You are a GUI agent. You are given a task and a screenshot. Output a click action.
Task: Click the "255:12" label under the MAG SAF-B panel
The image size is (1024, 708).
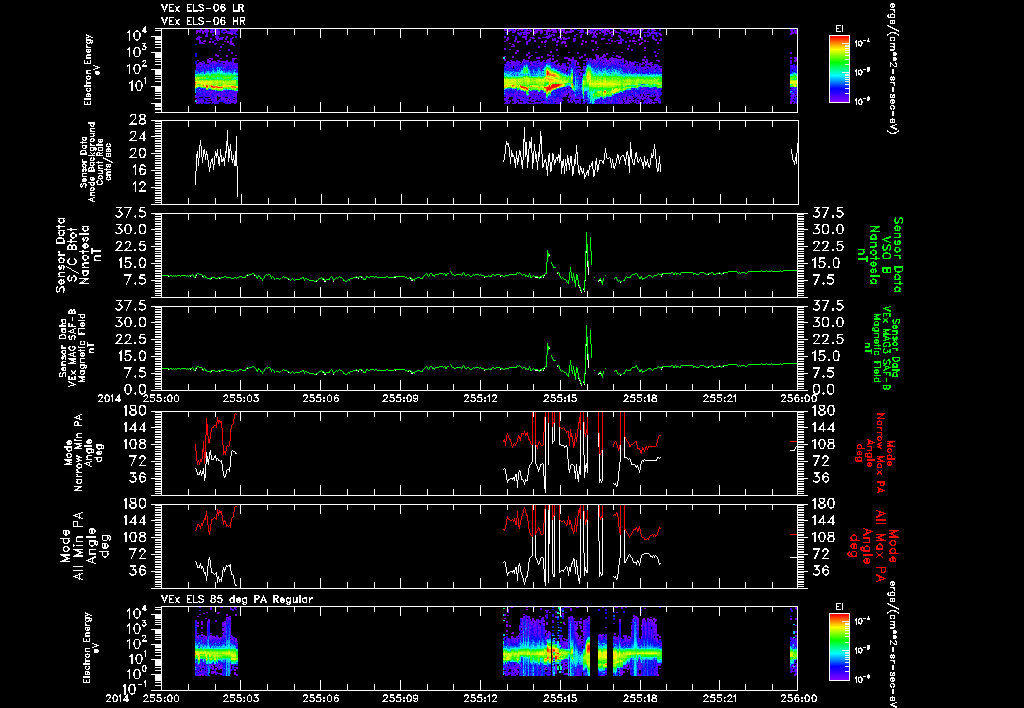tap(481, 398)
